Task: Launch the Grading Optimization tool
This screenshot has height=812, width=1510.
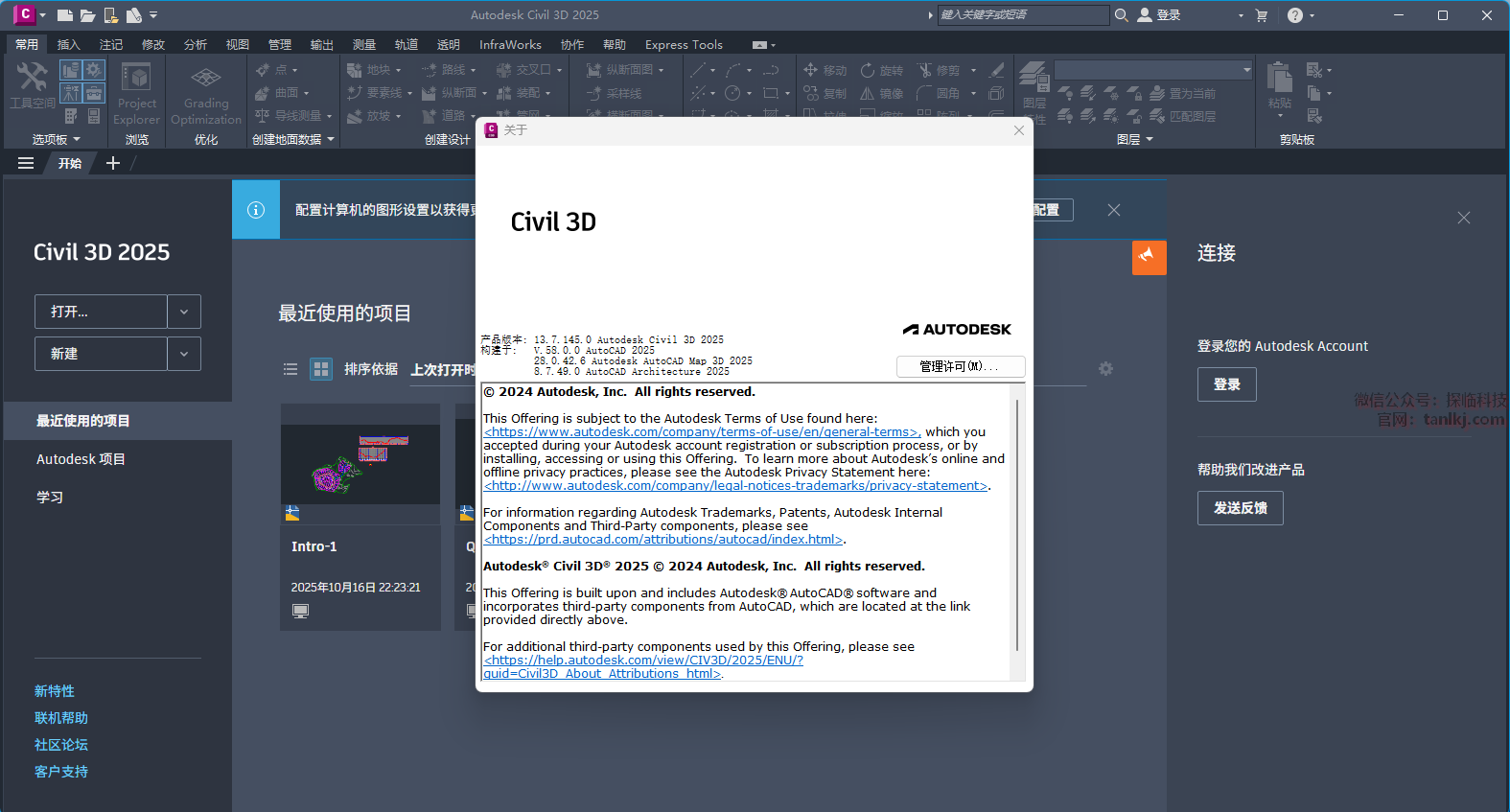Action: (x=206, y=93)
